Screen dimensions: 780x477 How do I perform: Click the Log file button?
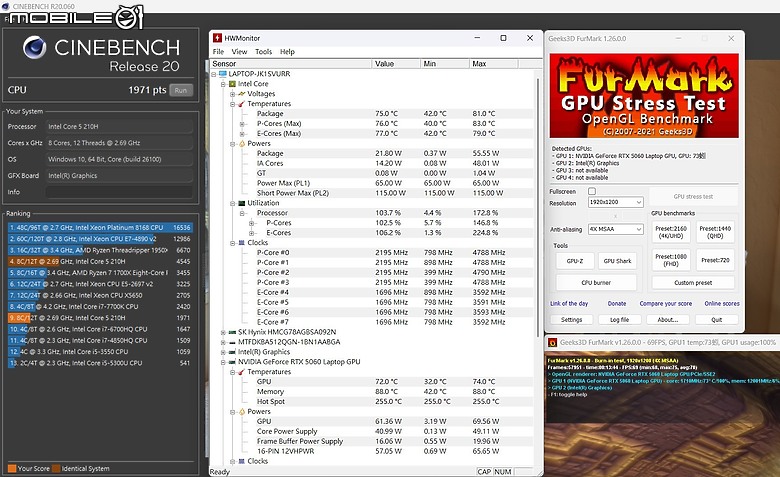click(x=619, y=319)
